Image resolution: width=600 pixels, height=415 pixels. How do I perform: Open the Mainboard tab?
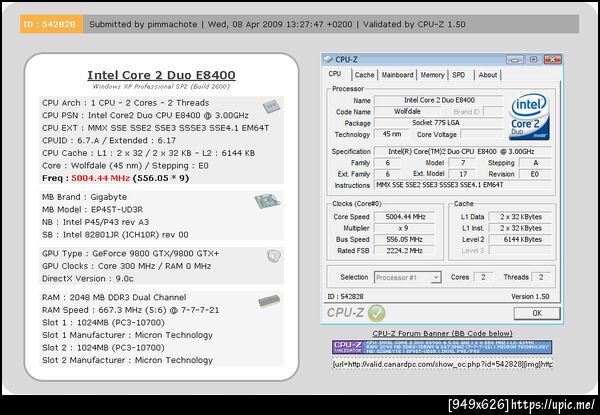(398, 75)
